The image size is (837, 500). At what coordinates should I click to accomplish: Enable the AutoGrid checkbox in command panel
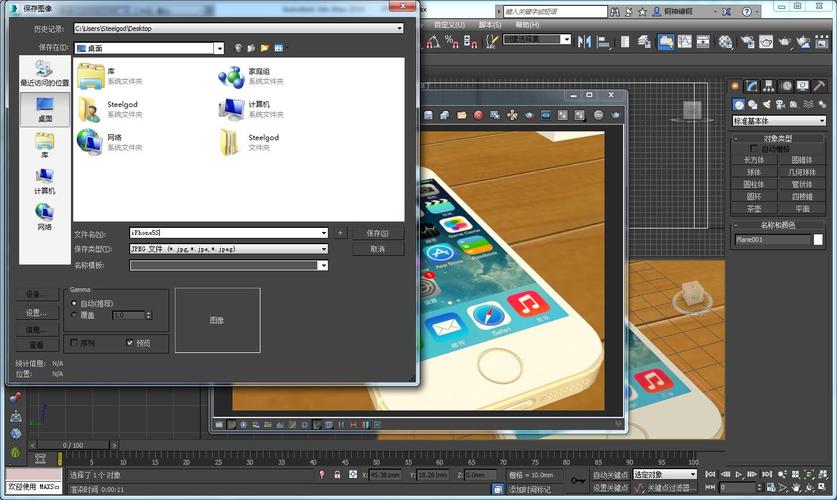coord(754,148)
